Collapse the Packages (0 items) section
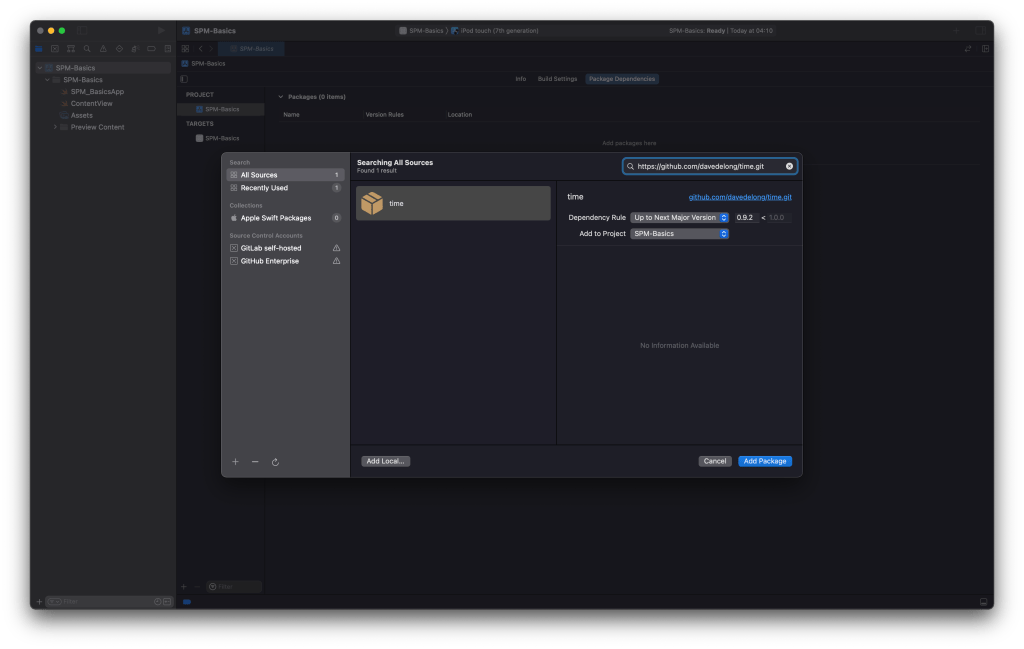1024x649 pixels. point(280,97)
